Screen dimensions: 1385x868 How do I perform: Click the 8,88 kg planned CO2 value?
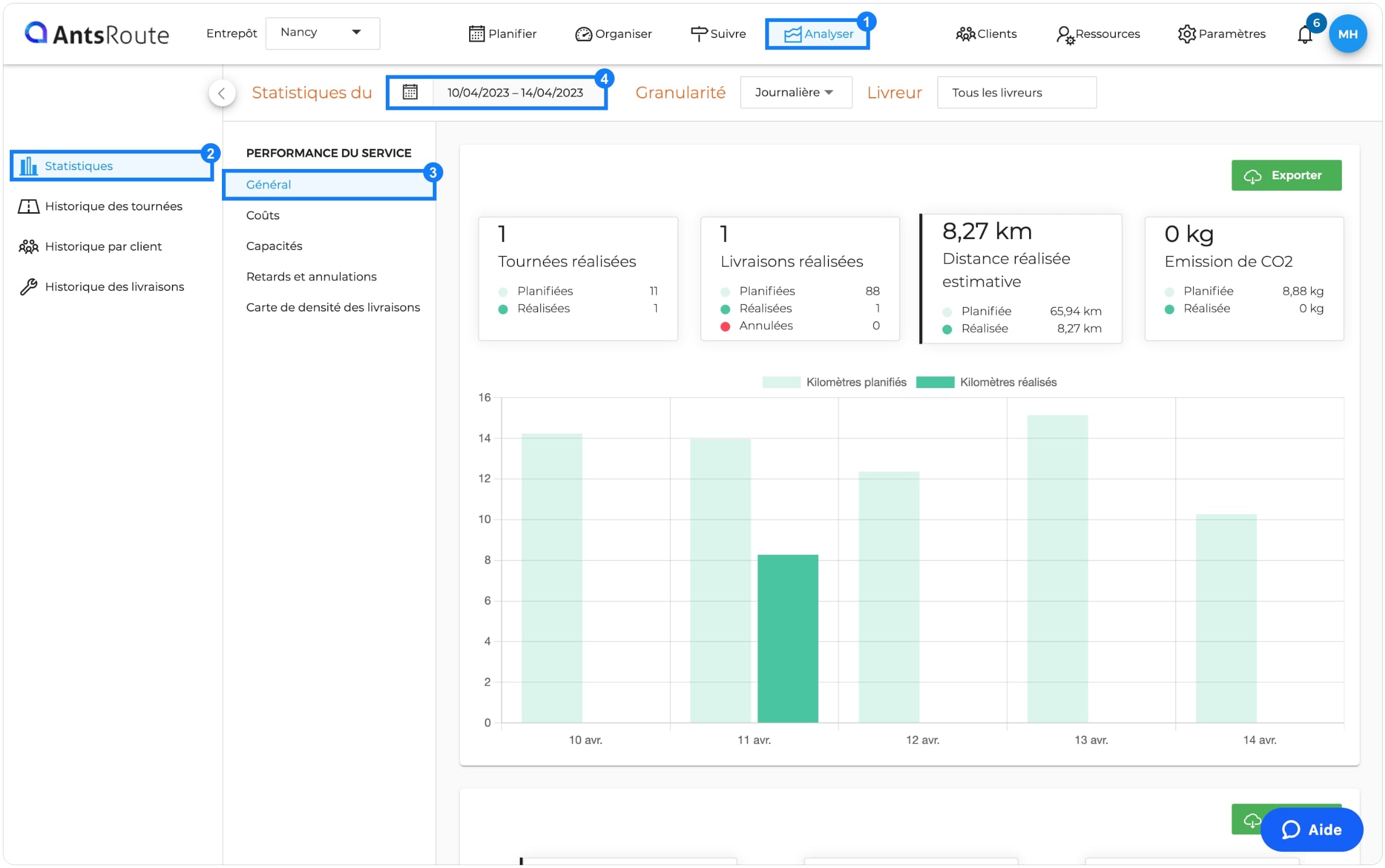[x=1302, y=291]
